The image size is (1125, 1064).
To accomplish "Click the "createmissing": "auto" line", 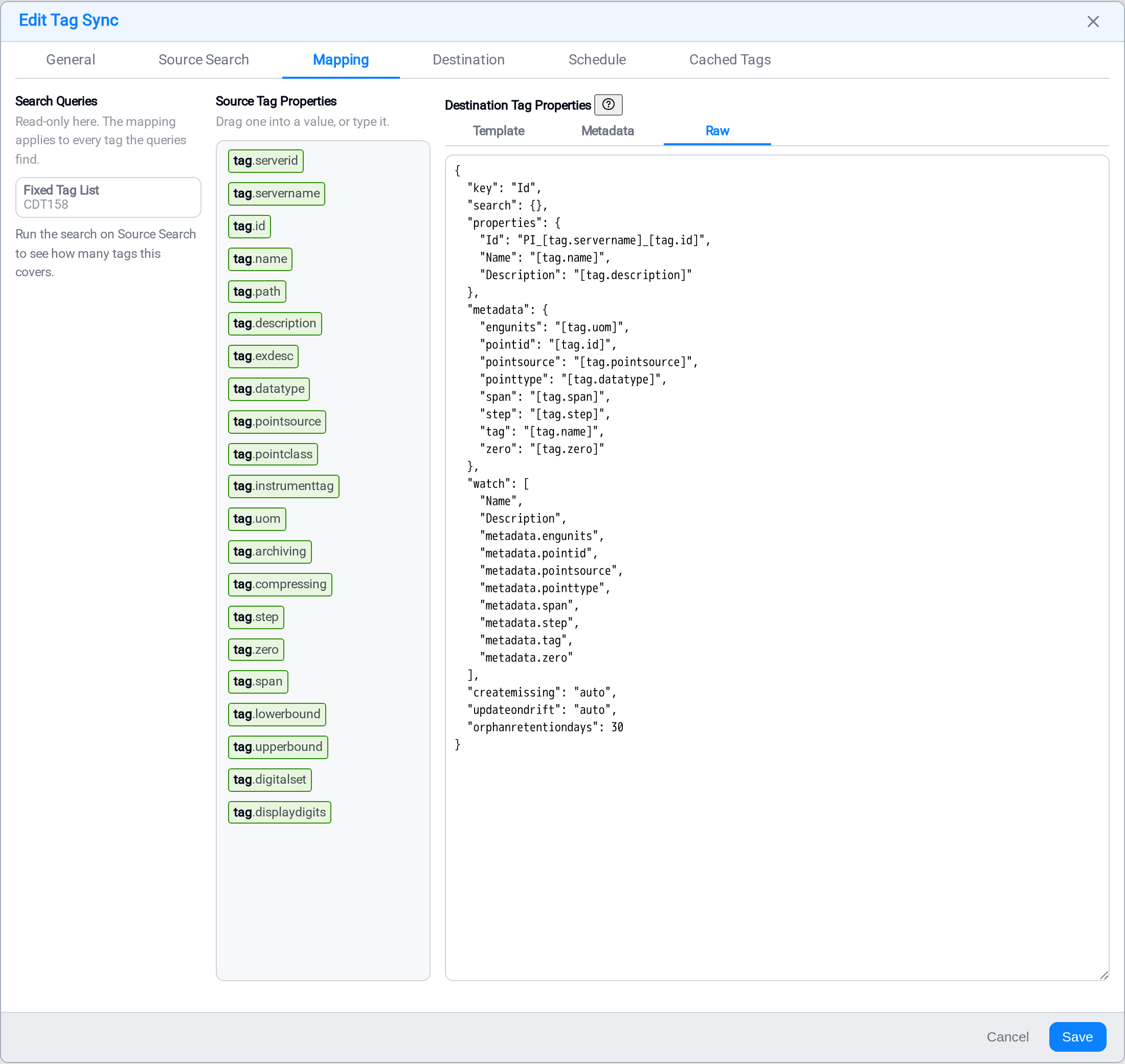I will click(x=542, y=693).
